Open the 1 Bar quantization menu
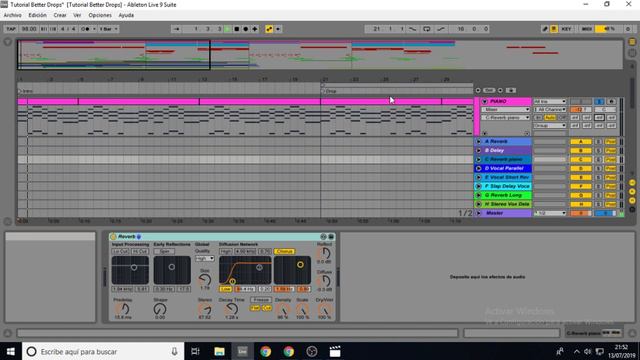The image size is (640, 360). tap(108, 29)
